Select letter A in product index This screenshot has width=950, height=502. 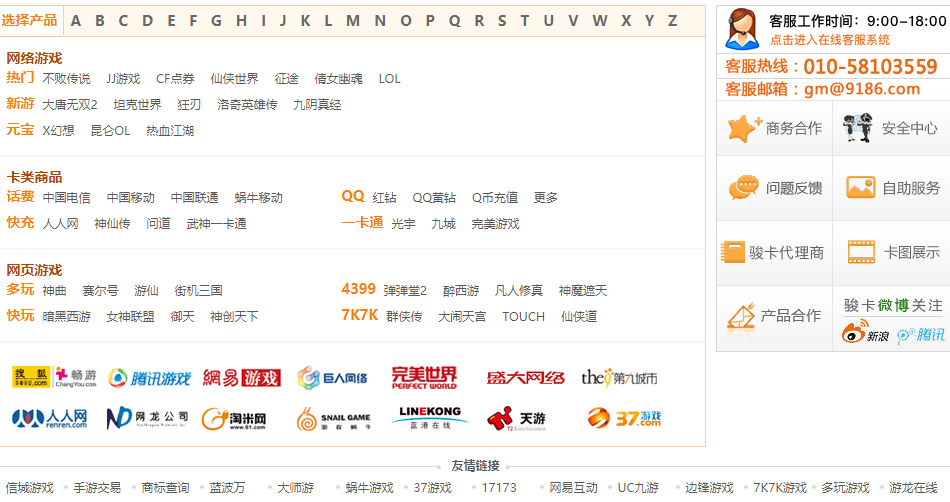pyautogui.click(x=76, y=21)
